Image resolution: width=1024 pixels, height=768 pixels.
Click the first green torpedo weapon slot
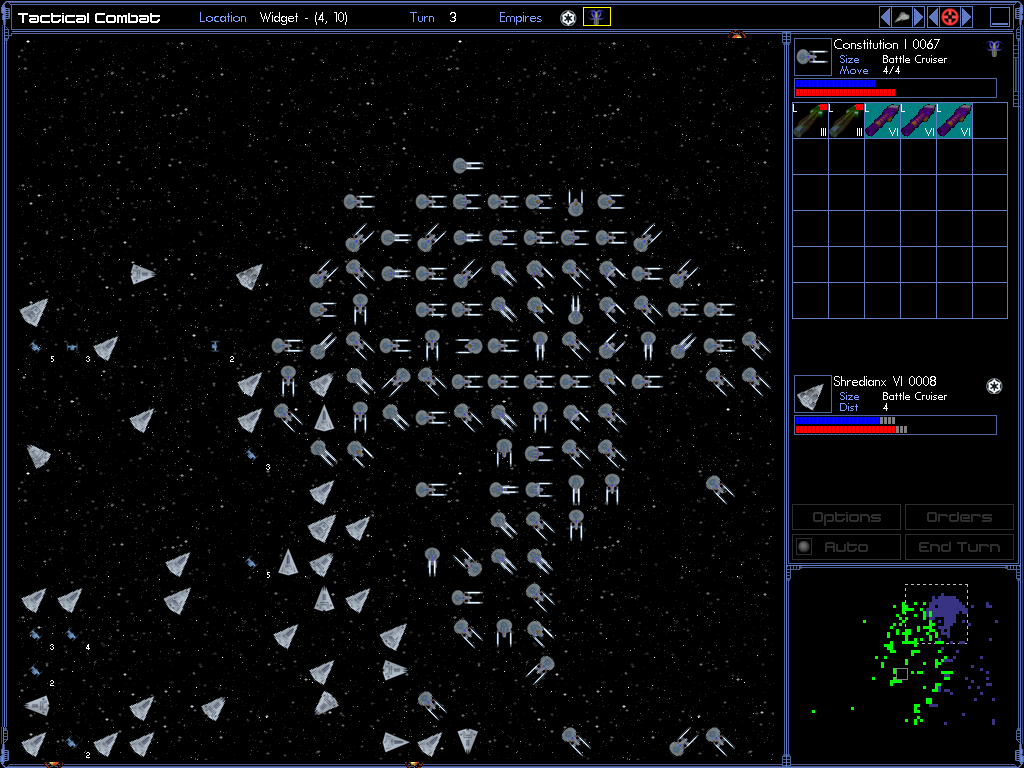point(810,120)
